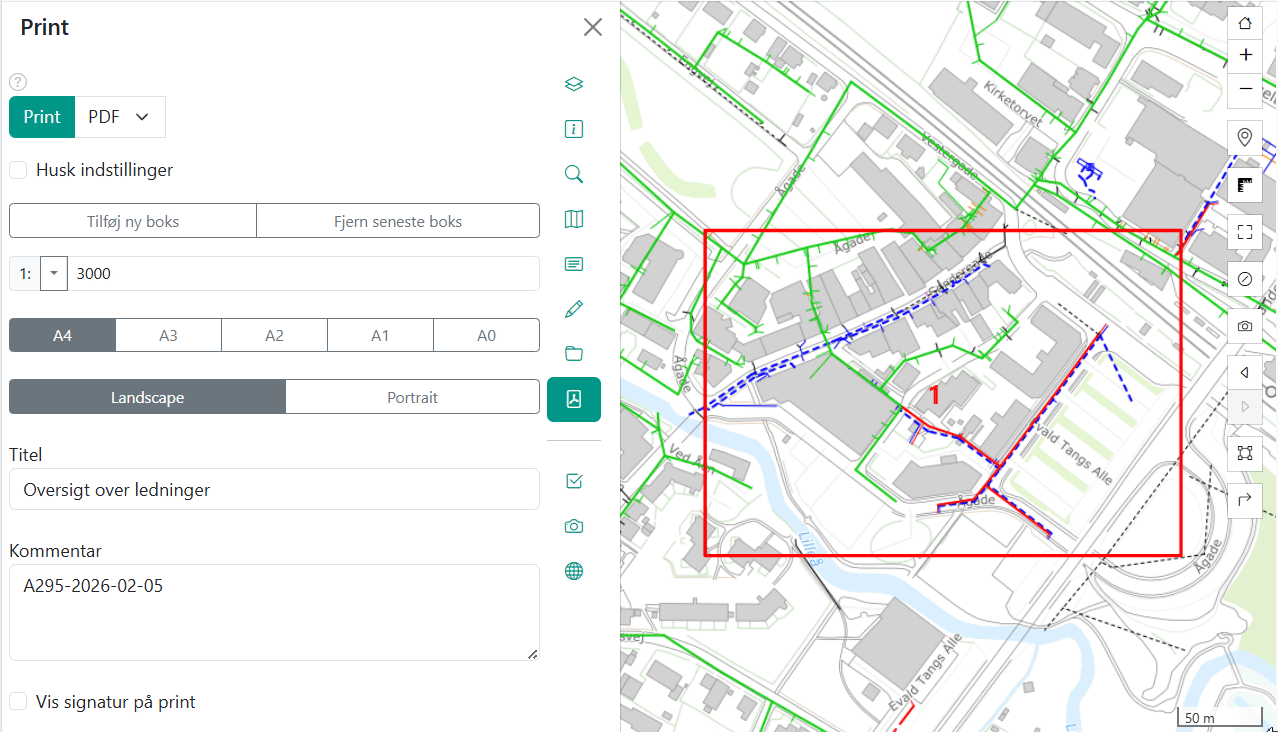Screen dimensions: 1278x732
Task: Expand the PDF format dropdown
Action: point(120,117)
